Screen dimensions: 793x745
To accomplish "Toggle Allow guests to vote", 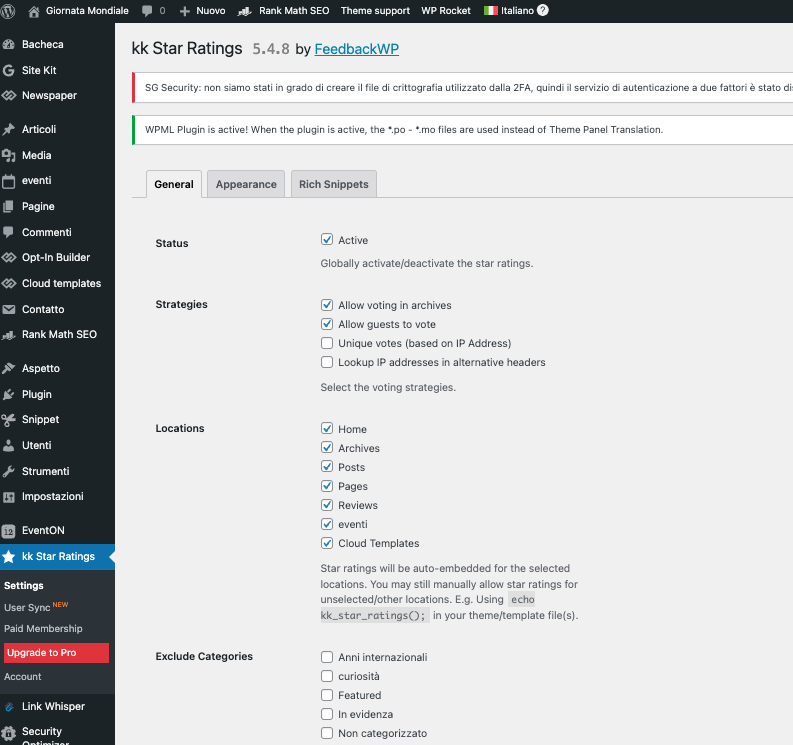I will tap(327, 324).
